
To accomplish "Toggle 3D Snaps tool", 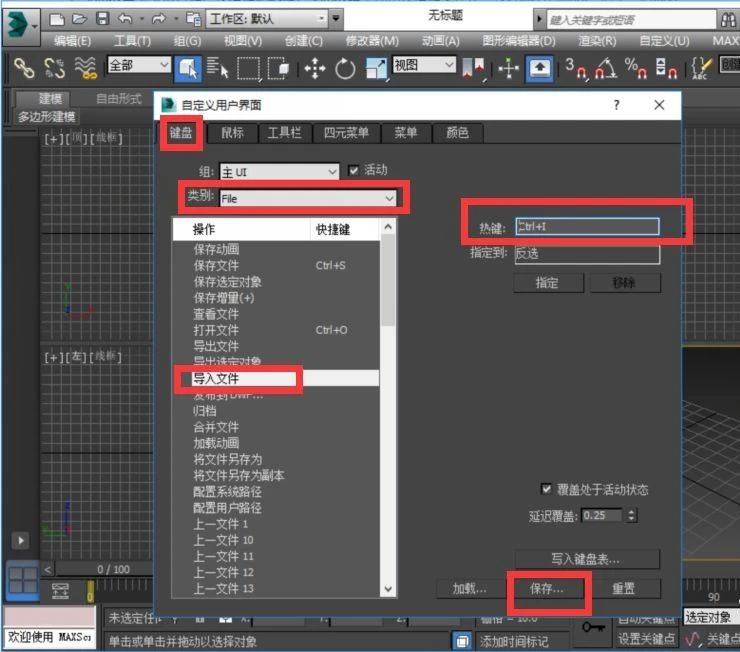I will [x=576, y=69].
